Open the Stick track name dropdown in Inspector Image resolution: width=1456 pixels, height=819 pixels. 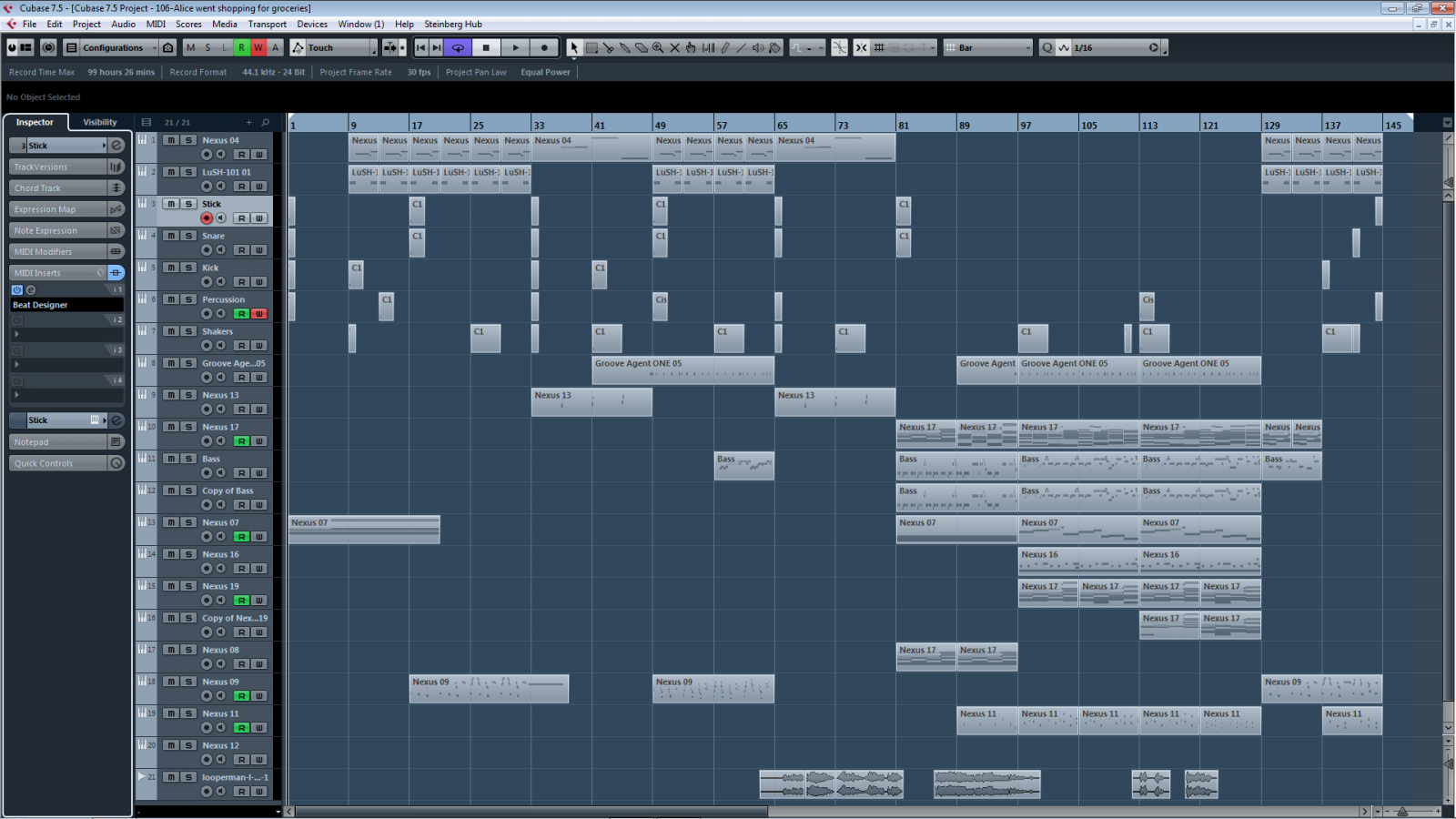click(x=104, y=146)
